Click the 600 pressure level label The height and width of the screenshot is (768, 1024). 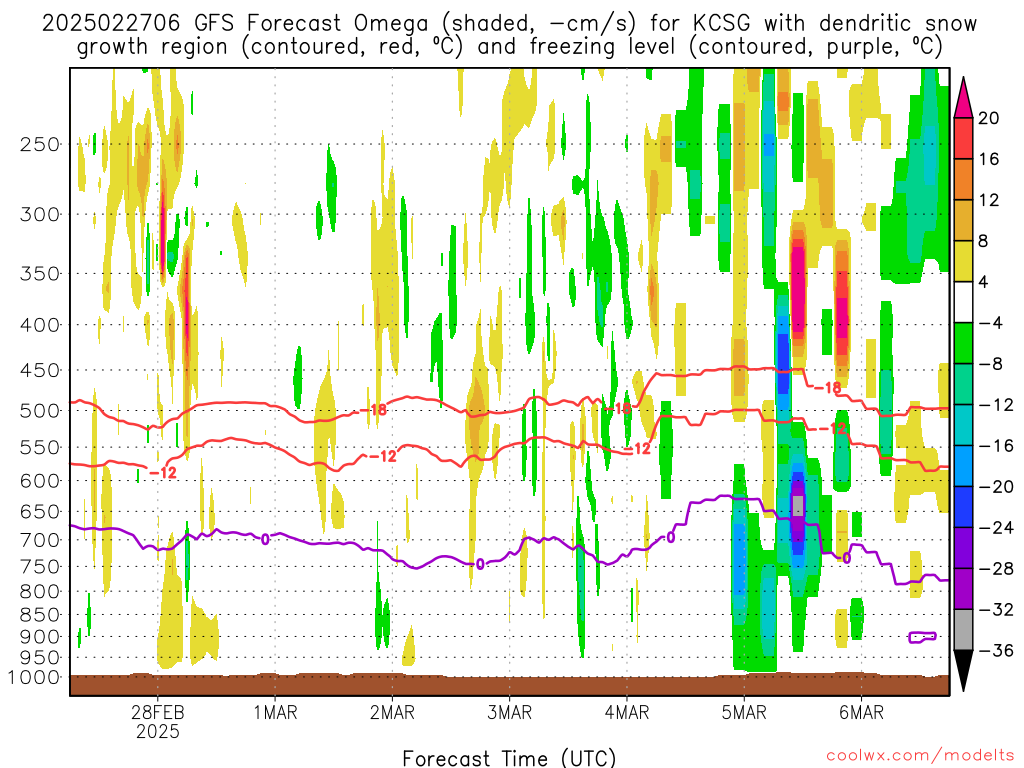pos(40,481)
